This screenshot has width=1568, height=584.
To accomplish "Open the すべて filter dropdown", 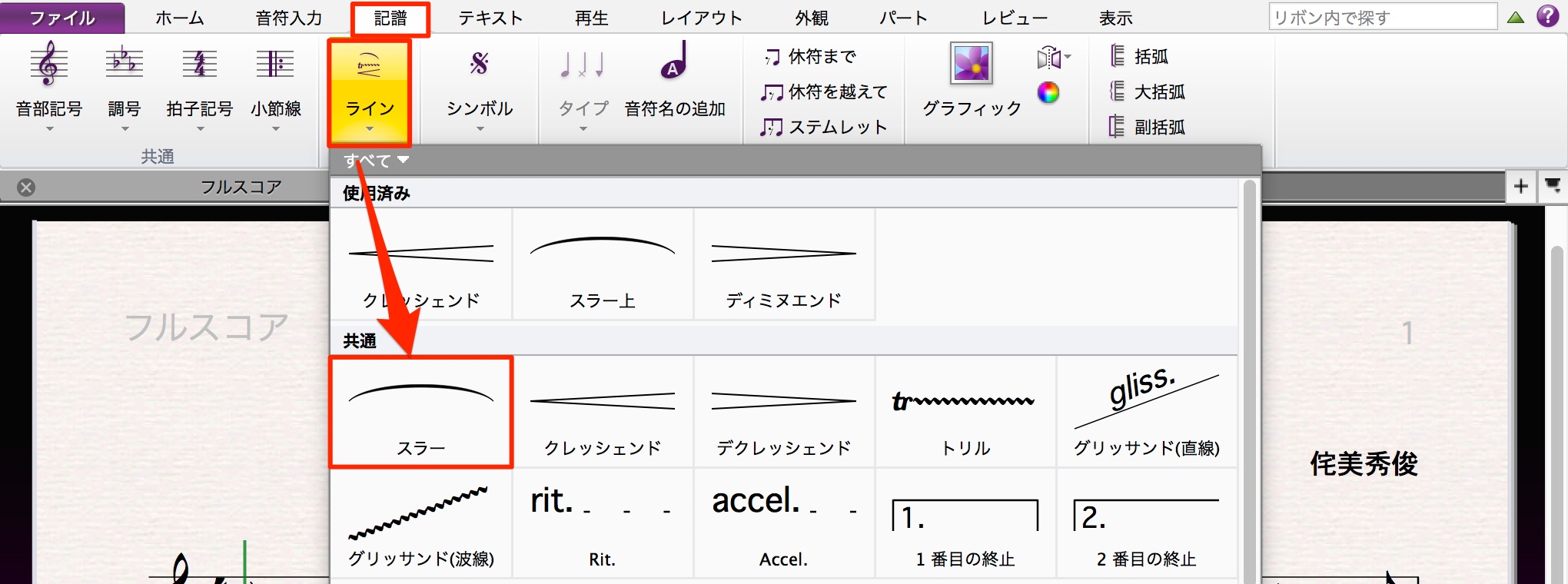I will [x=376, y=161].
